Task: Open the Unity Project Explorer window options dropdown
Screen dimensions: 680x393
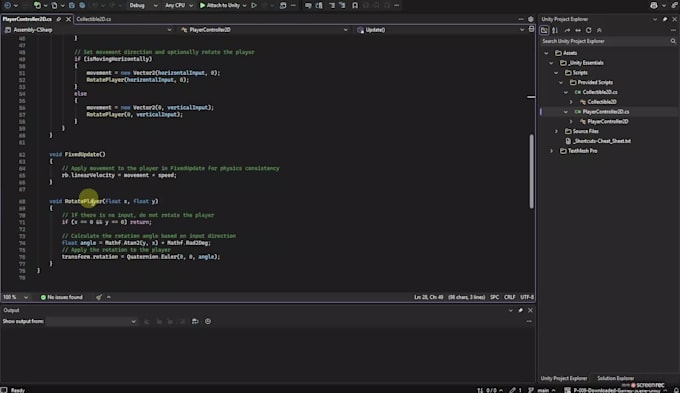Action: [x=655, y=19]
